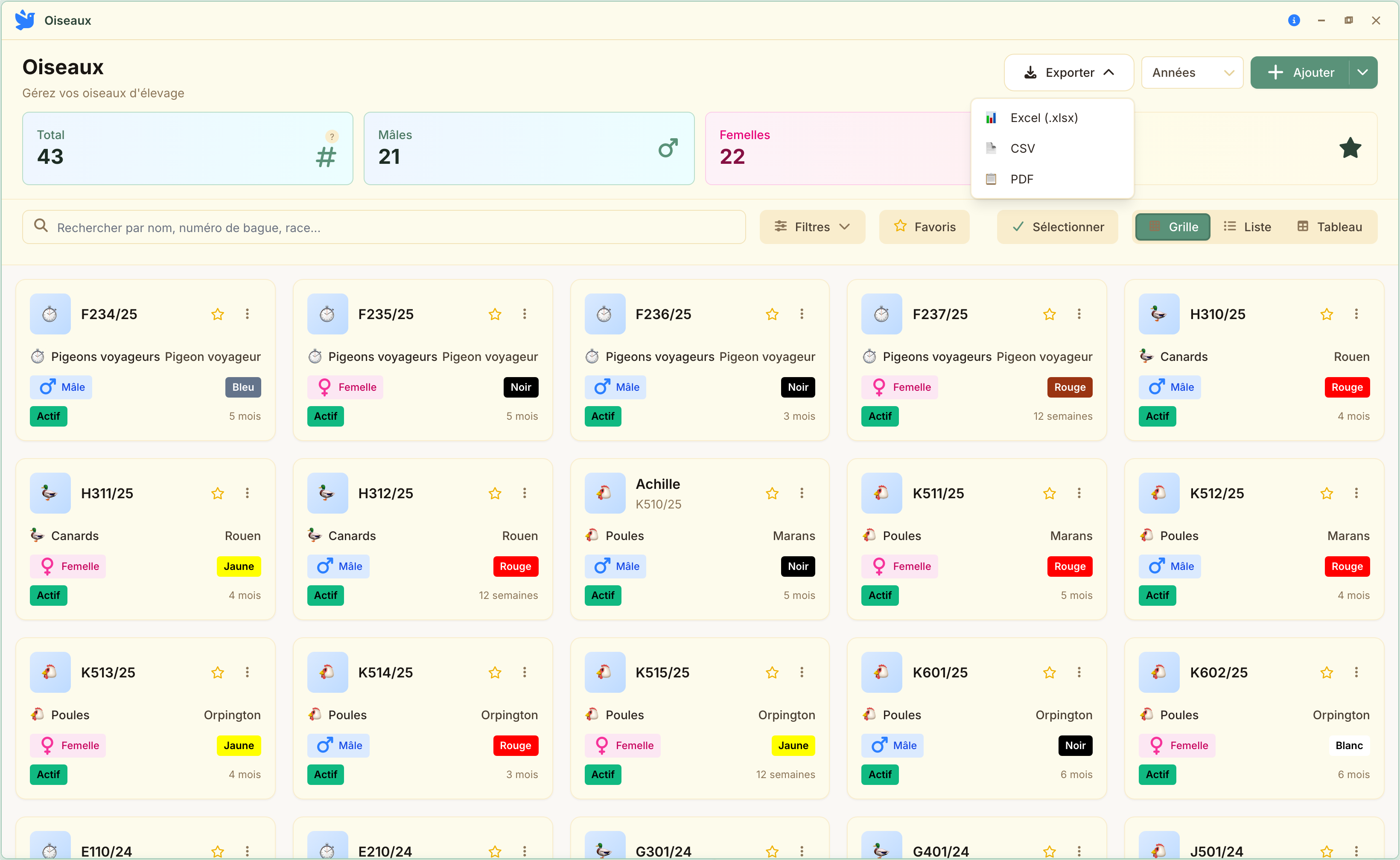Click the blue info icon in title bar

click(1294, 20)
